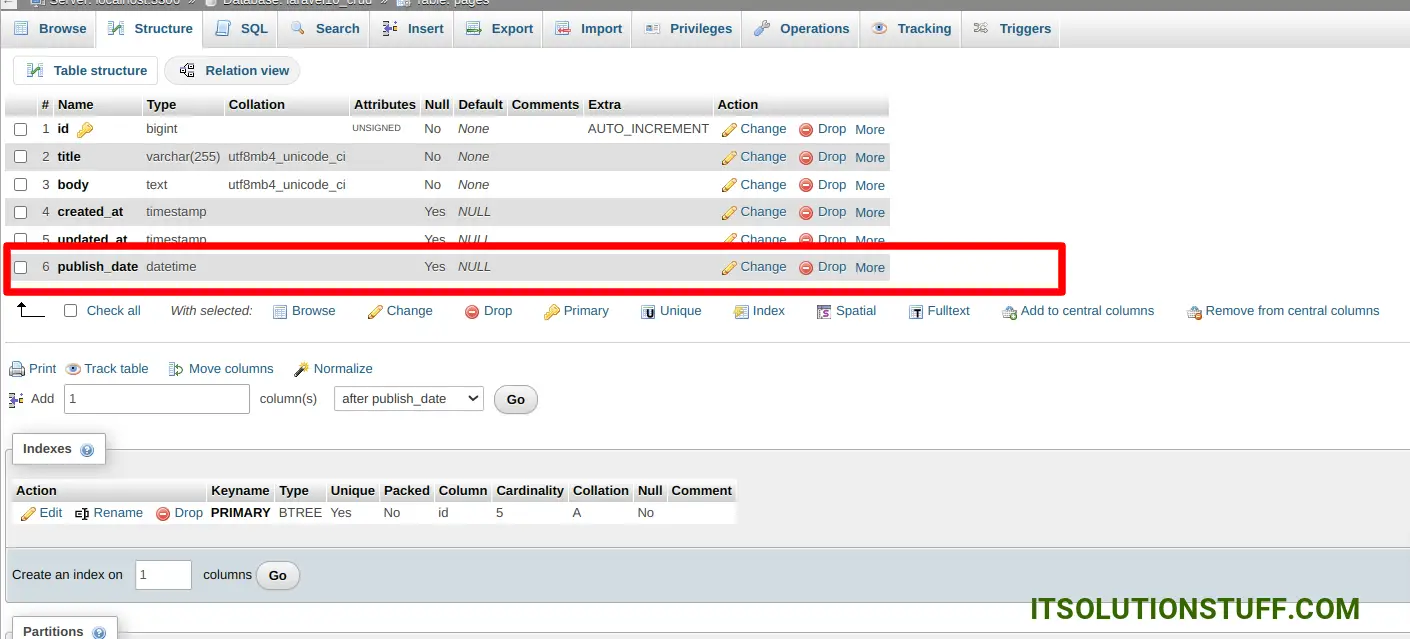
Task: Enable the Check all option
Action: (70, 310)
